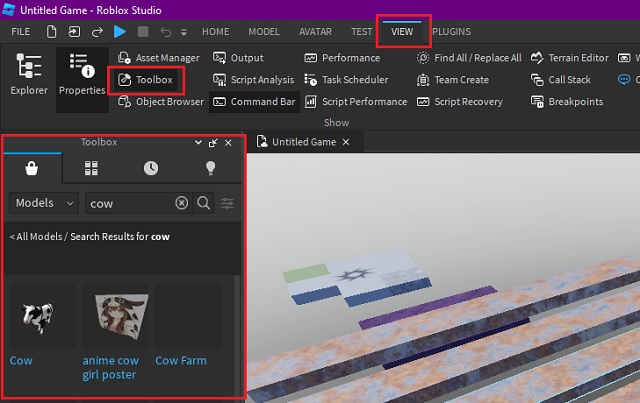
Task: Switch to the PLUGINS tab
Action: click(451, 31)
